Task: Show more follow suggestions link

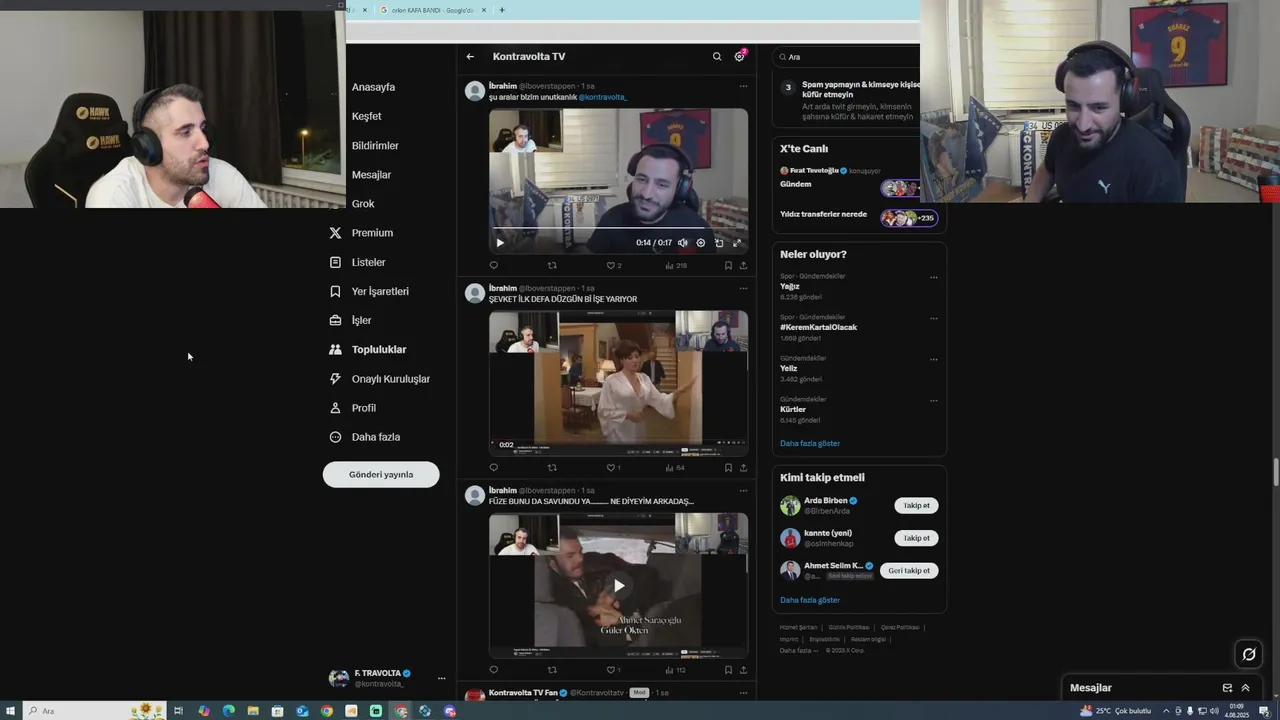Action: click(x=810, y=600)
